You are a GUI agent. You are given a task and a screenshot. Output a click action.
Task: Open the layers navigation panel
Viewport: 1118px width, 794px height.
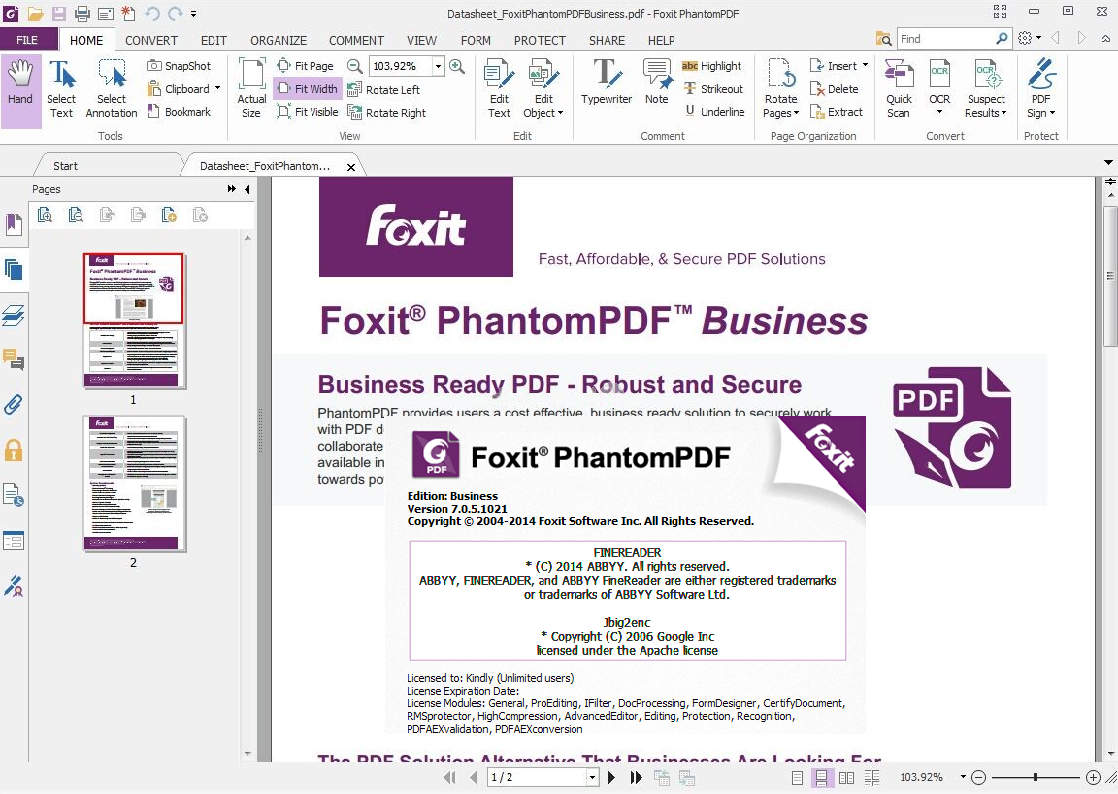14,314
